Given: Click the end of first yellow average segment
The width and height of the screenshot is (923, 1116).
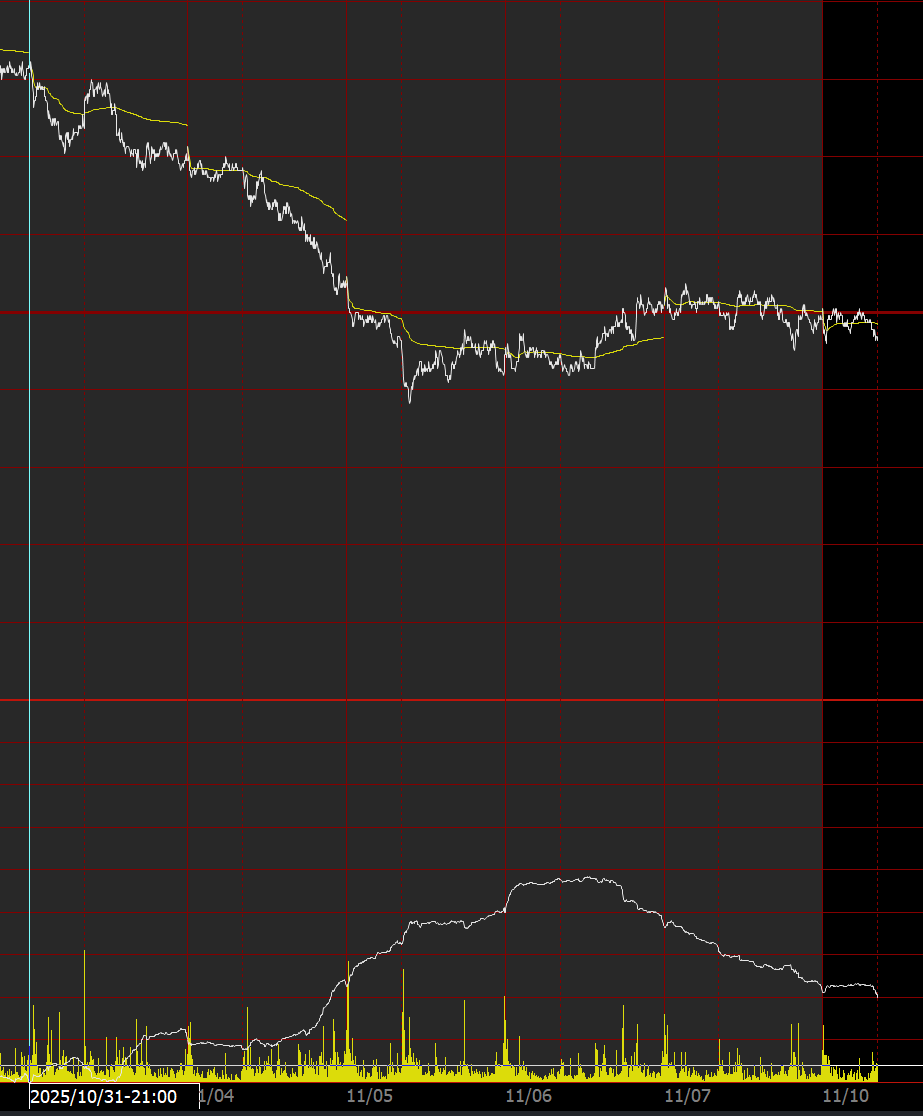Looking at the screenshot, I should 187,125.
